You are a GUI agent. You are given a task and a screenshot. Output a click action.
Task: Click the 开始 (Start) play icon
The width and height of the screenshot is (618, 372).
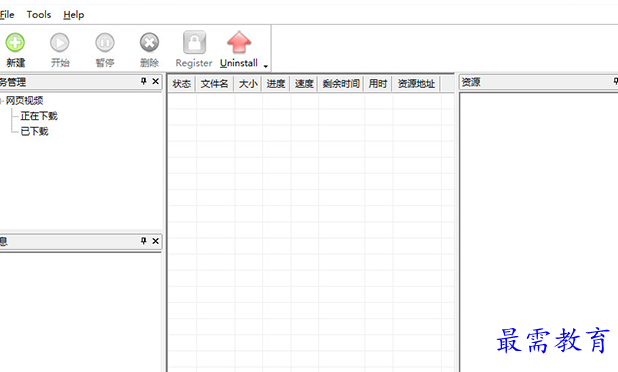click(x=60, y=42)
